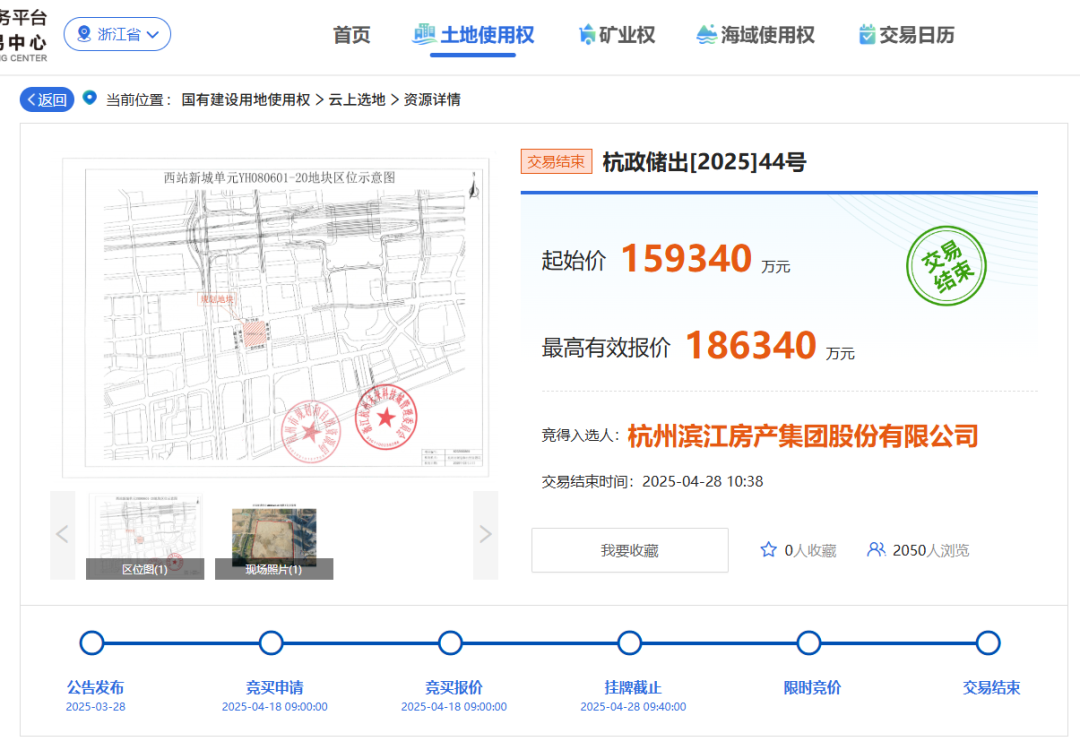Click the 交易结束时间 2025-04-28 10:38 text
The width and height of the screenshot is (1080, 750).
(x=652, y=481)
